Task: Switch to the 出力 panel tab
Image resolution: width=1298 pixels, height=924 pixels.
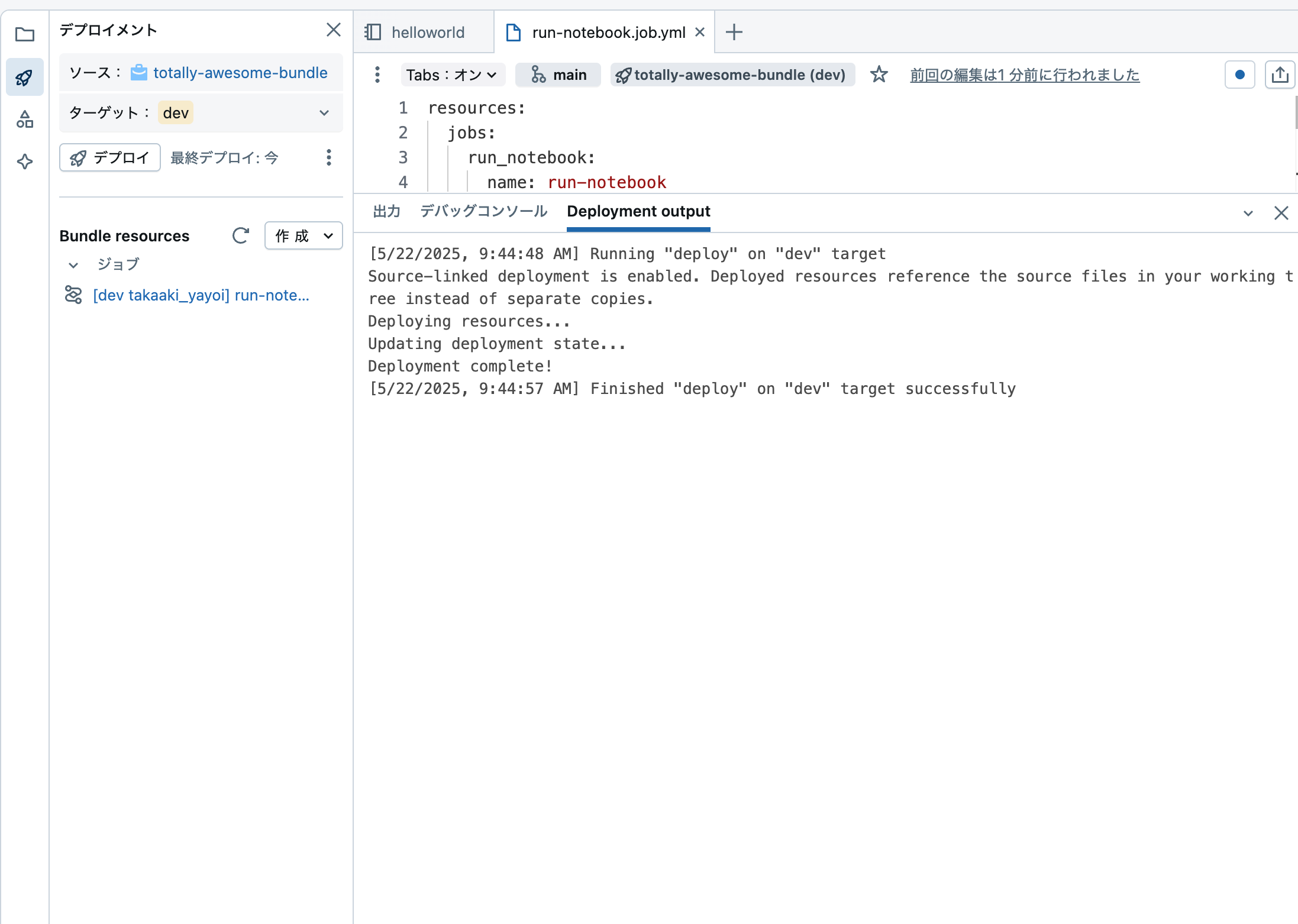Action: tap(386, 211)
